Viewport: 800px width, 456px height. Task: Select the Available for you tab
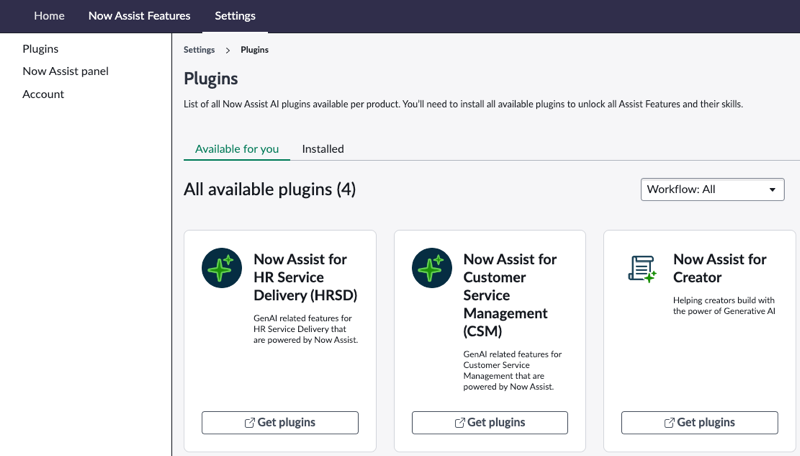tap(237, 149)
